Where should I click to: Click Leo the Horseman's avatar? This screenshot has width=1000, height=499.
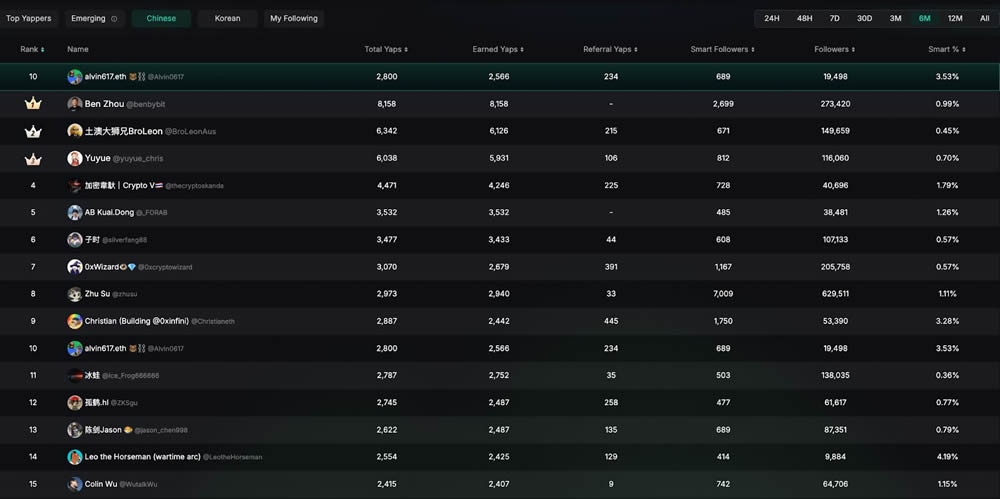(75, 457)
